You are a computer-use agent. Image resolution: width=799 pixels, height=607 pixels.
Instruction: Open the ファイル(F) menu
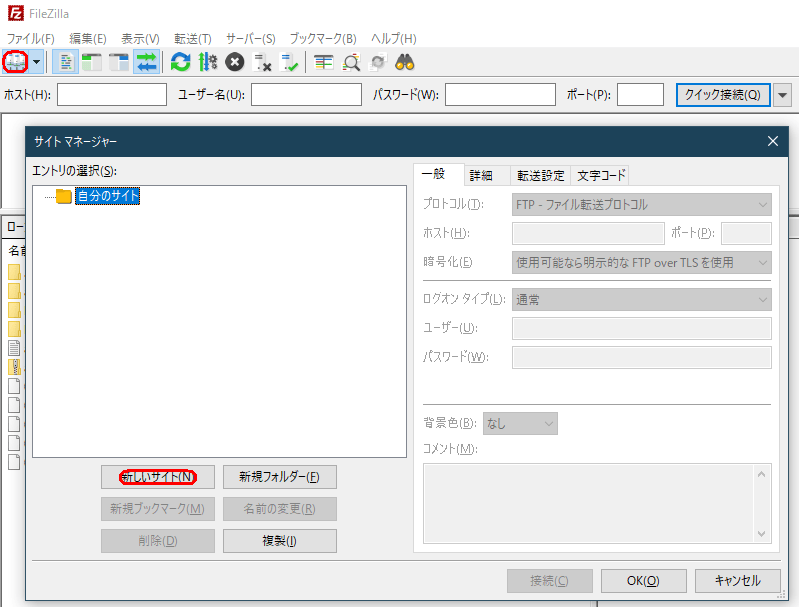[x=30, y=39]
